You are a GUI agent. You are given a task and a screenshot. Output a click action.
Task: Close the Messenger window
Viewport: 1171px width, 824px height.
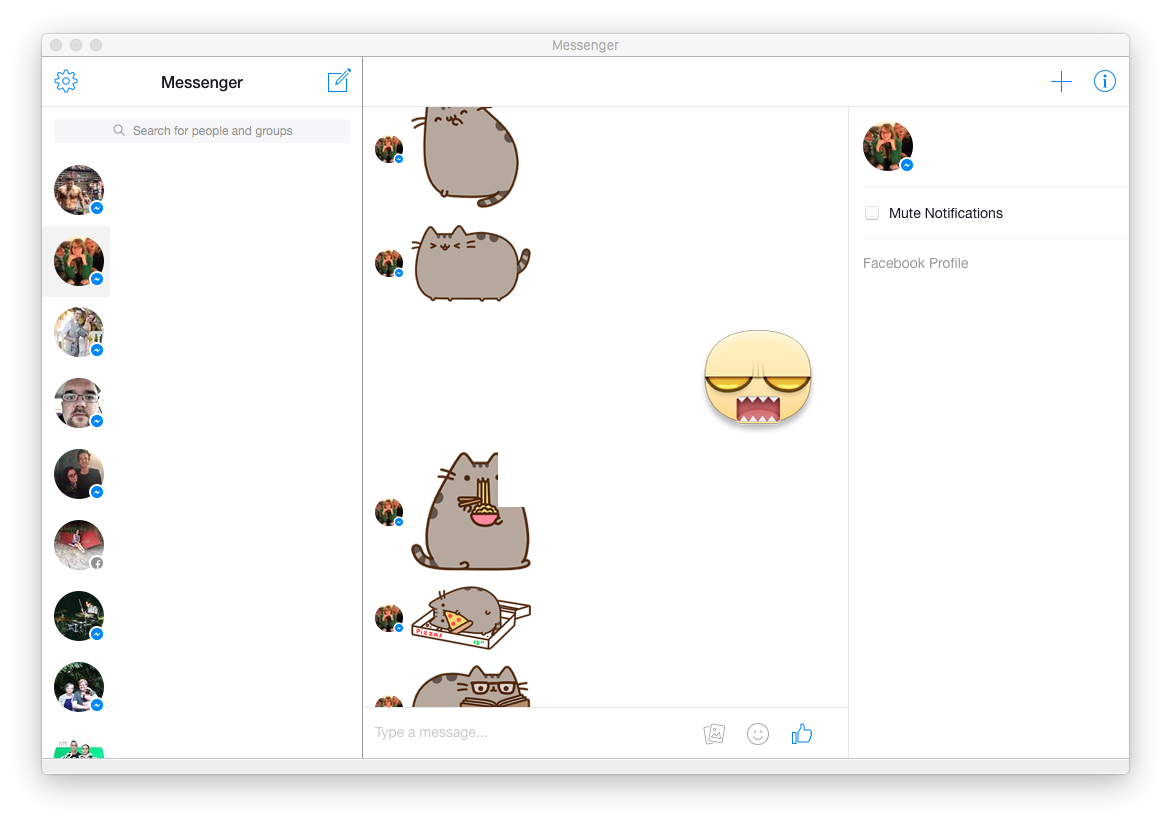(x=56, y=45)
